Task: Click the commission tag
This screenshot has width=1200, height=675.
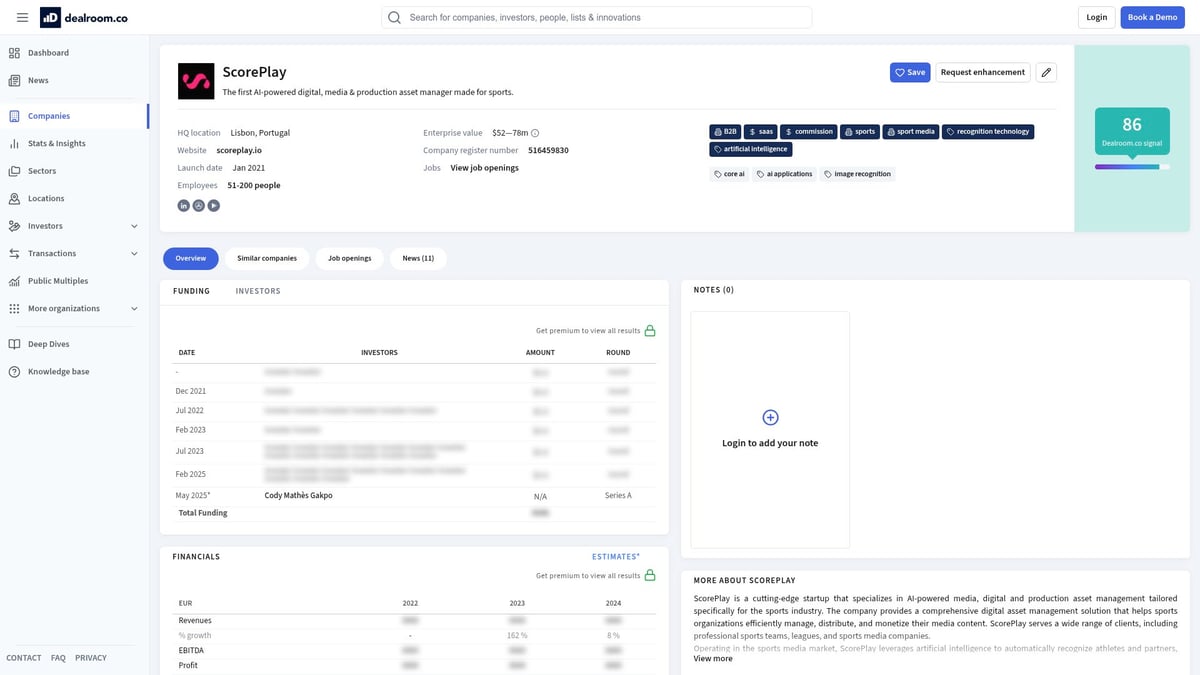Action: click(809, 131)
